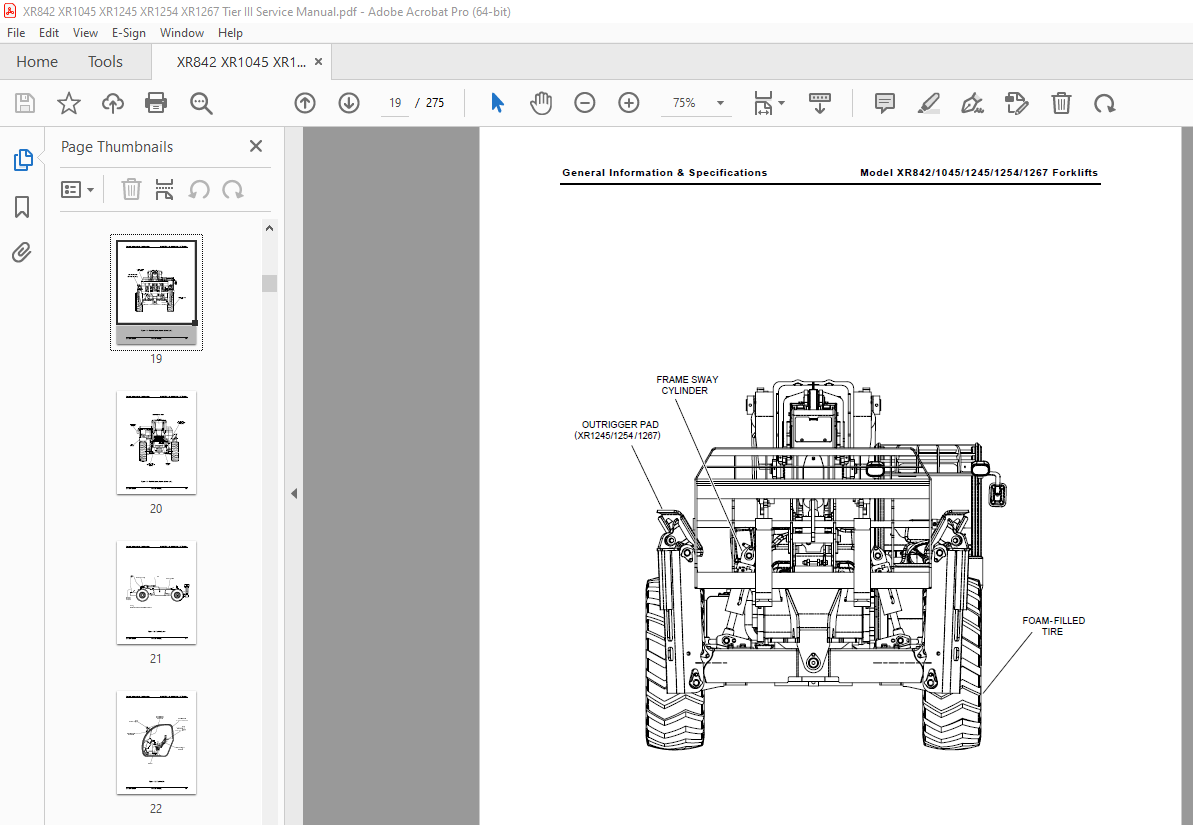Image resolution: width=1193 pixels, height=825 pixels.
Task: Open the File menu
Action: click(16, 33)
